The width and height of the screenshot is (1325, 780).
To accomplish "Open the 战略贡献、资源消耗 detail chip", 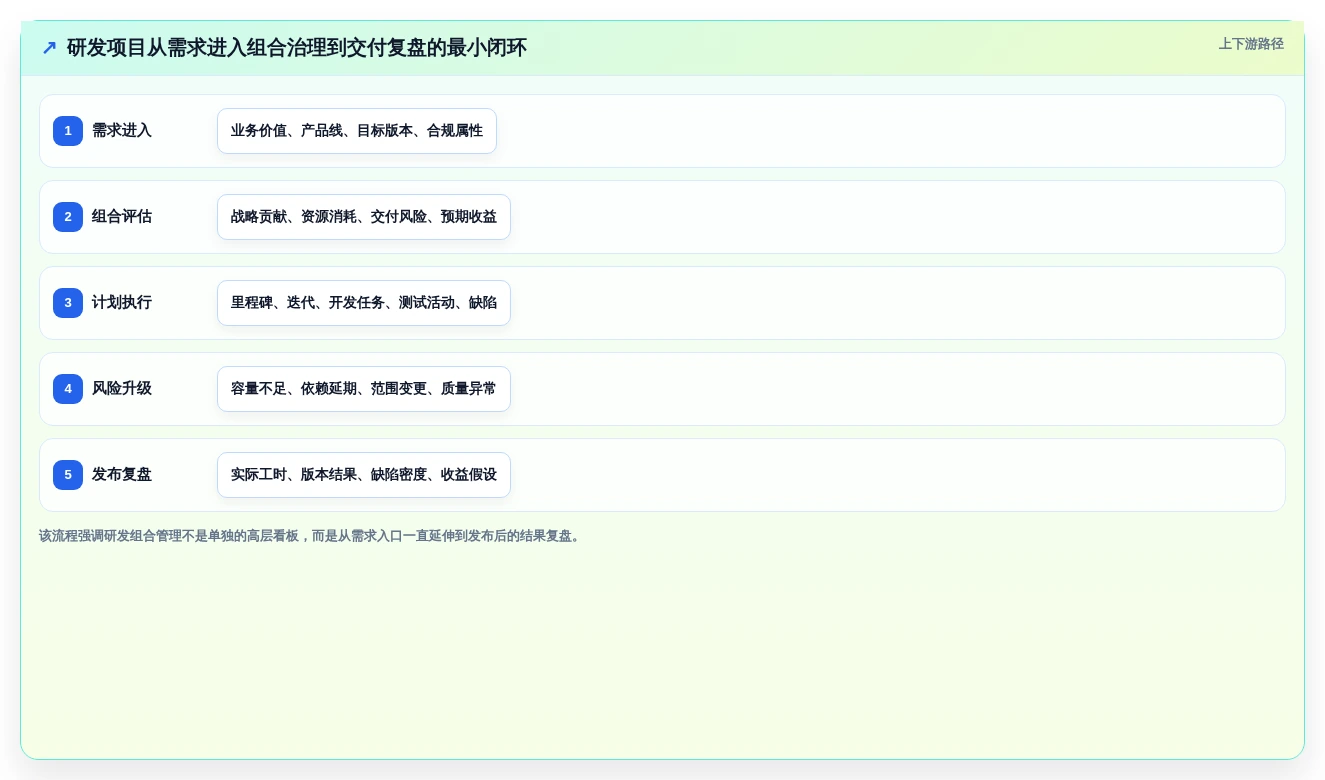I will click(x=364, y=217).
